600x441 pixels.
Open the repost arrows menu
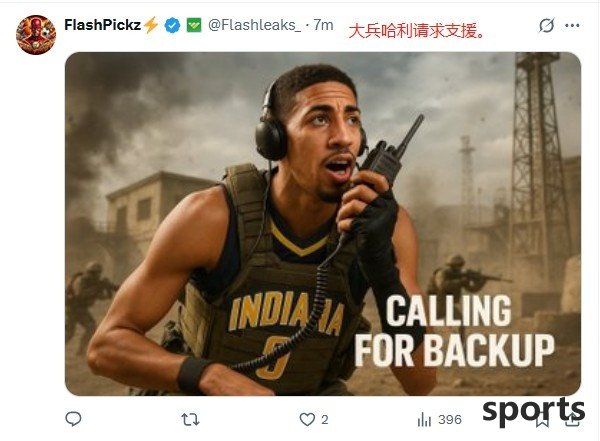point(190,420)
